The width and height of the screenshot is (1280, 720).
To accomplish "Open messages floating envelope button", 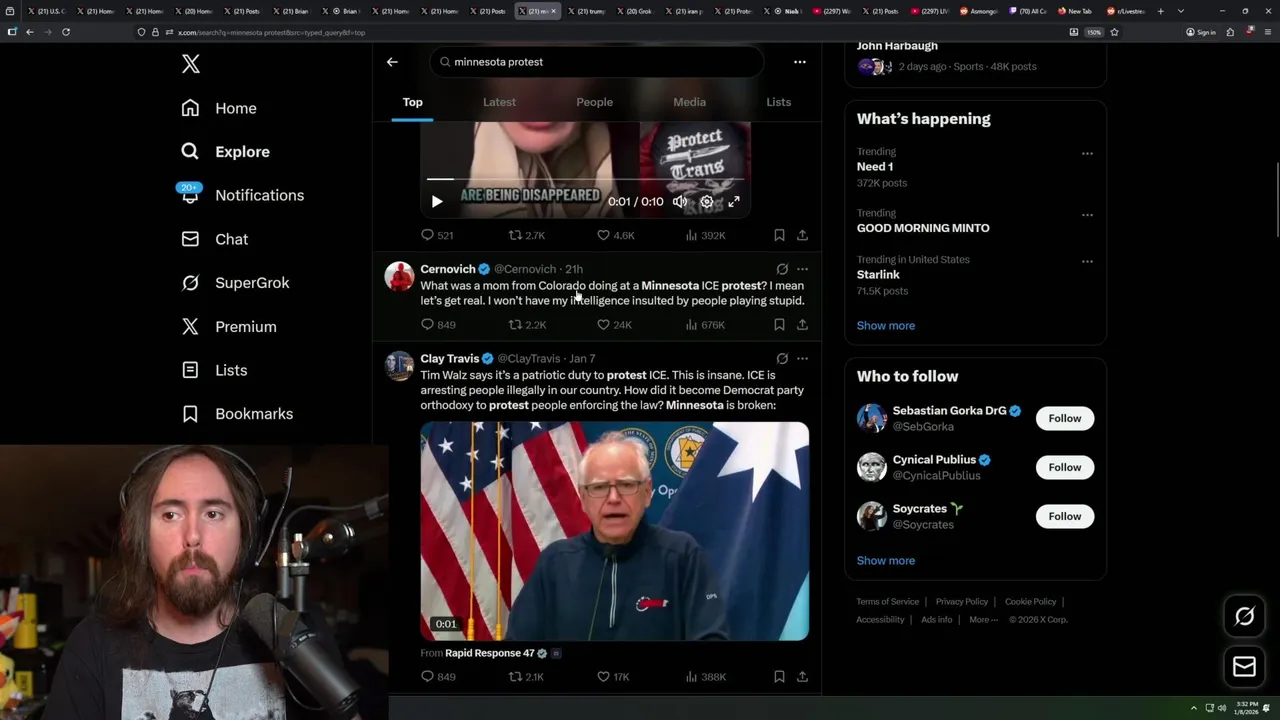I will point(1244,667).
